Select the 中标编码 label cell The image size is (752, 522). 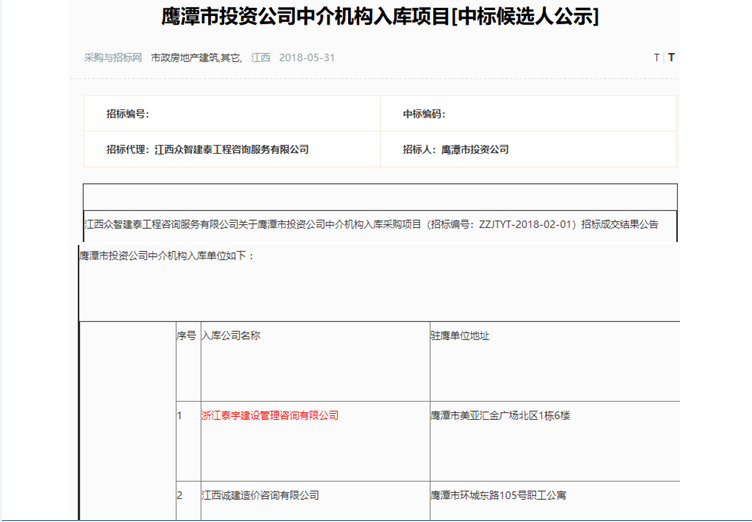[529, 114]
